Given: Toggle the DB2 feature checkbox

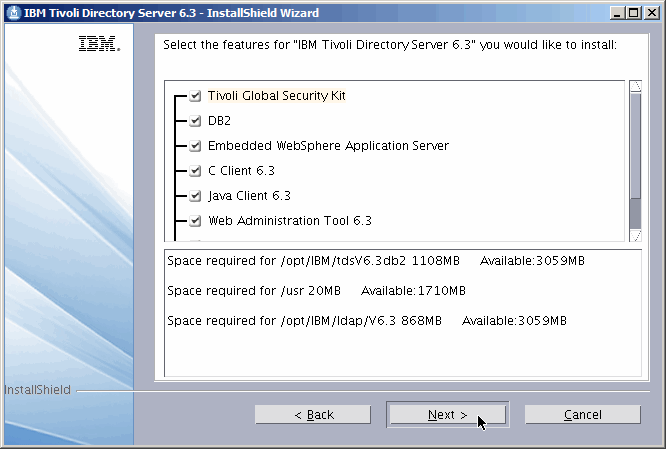Looking at the screenshot, I should tap(195, 121).
